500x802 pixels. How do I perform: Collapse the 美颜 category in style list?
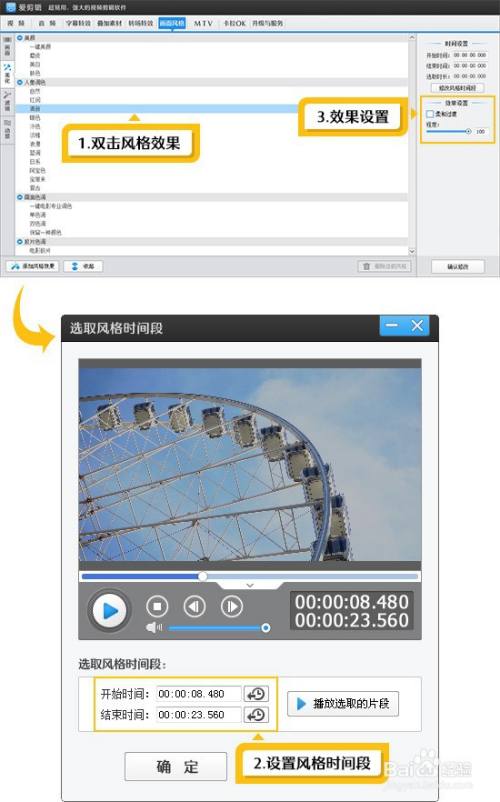click(20, 38)
